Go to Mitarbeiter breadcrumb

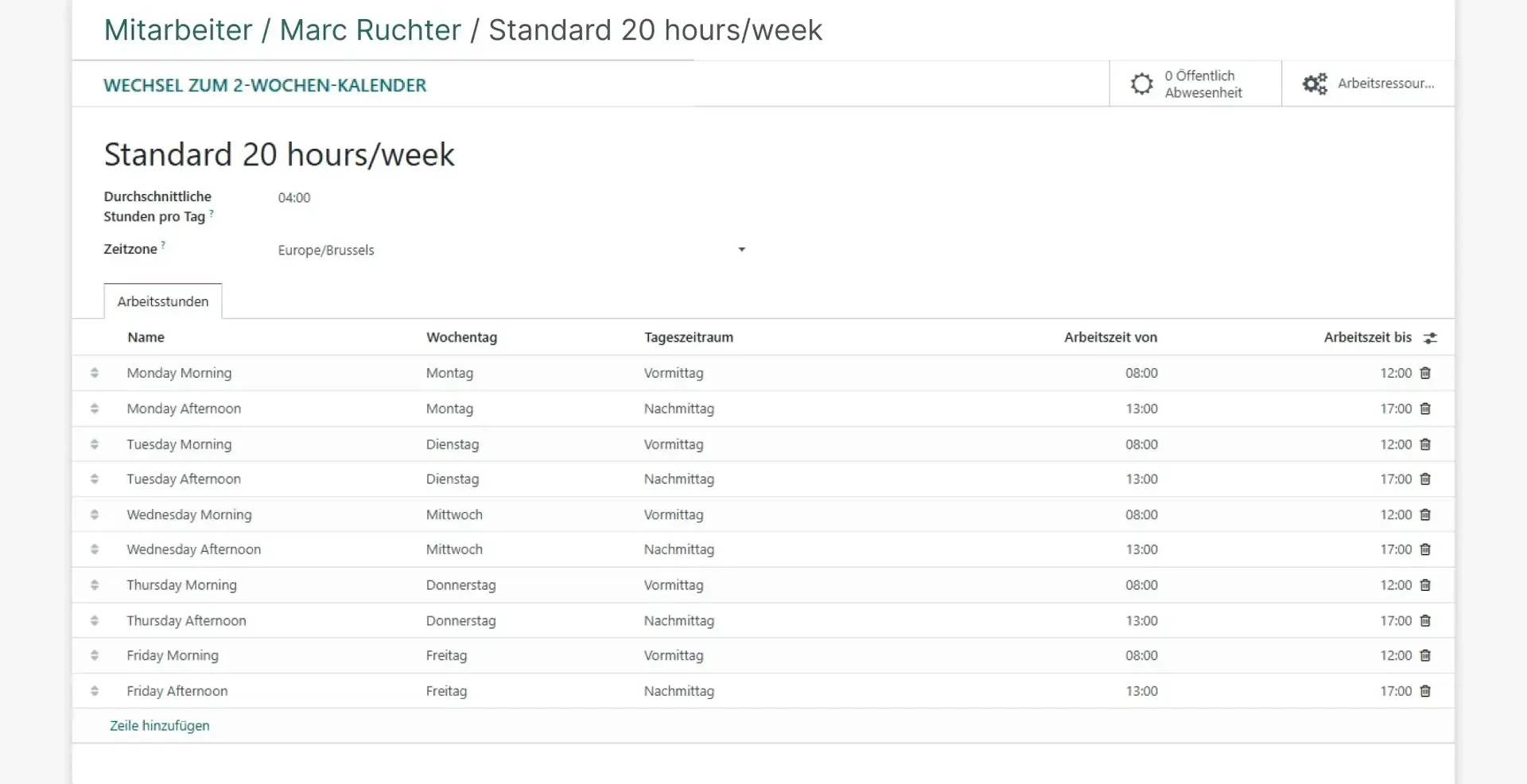pyautogui.click(x=178, y=30)
